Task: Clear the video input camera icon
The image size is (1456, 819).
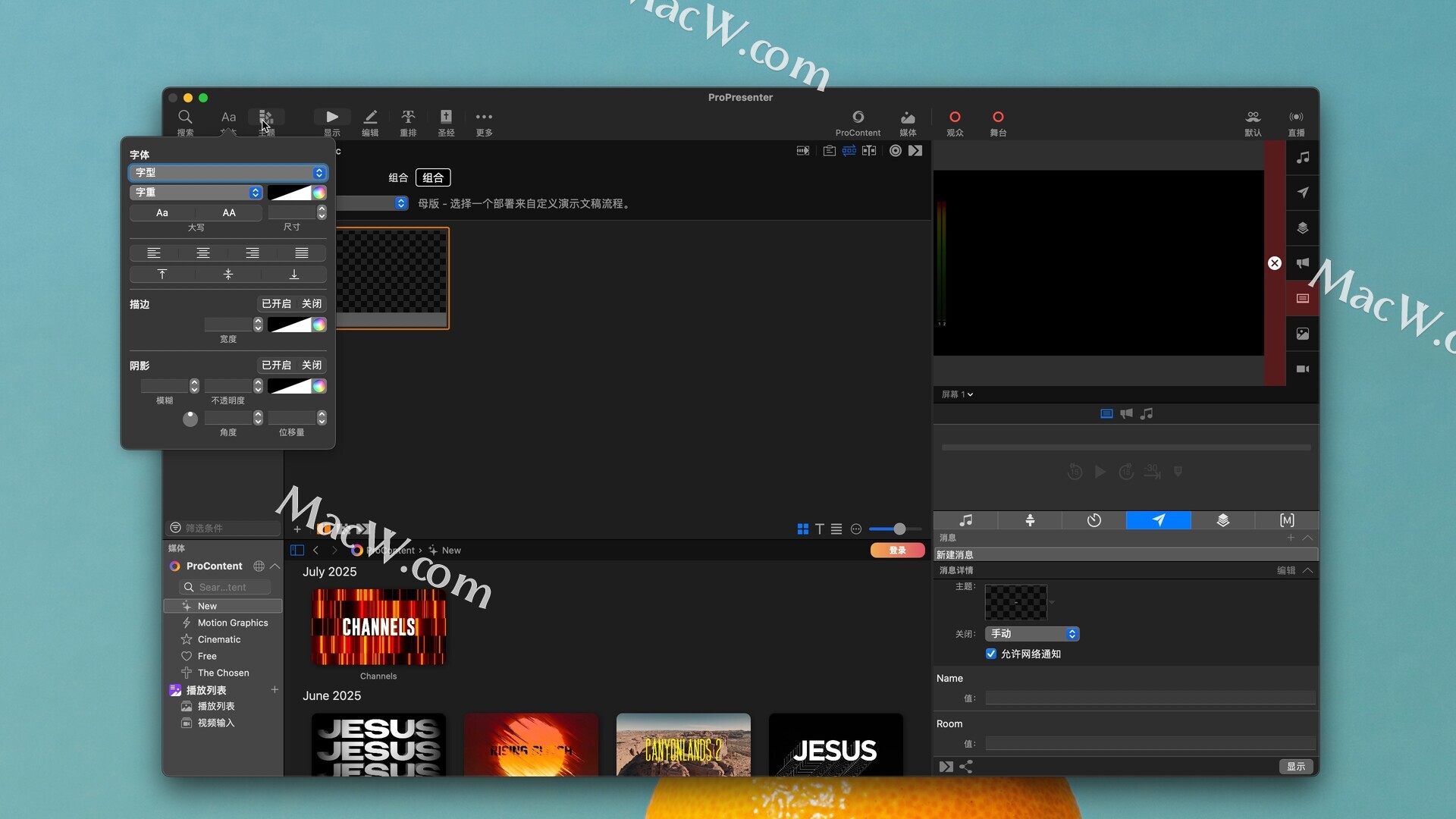Action: click(1303, 369)
